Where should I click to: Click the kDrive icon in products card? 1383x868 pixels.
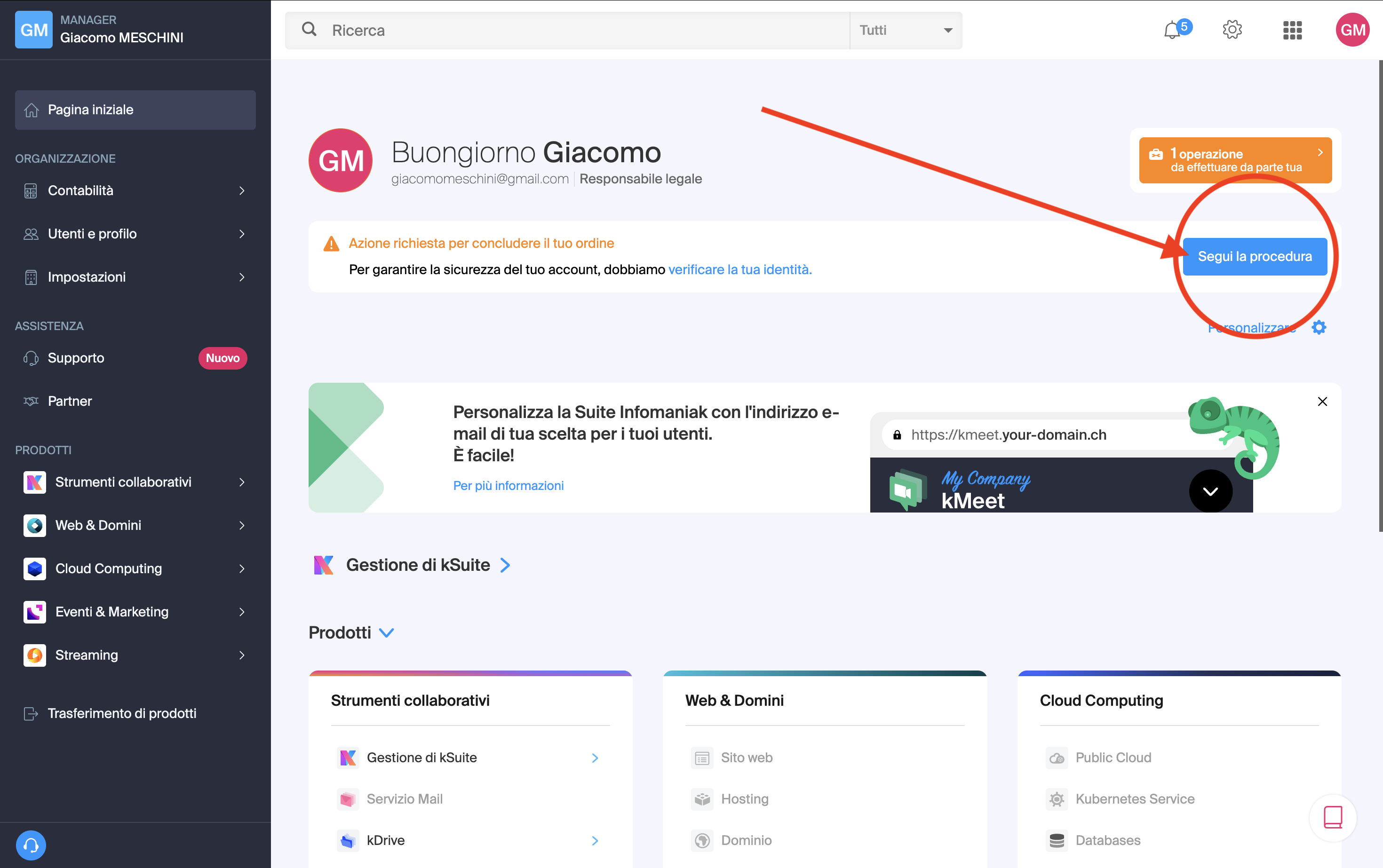[x=348, y=840]
